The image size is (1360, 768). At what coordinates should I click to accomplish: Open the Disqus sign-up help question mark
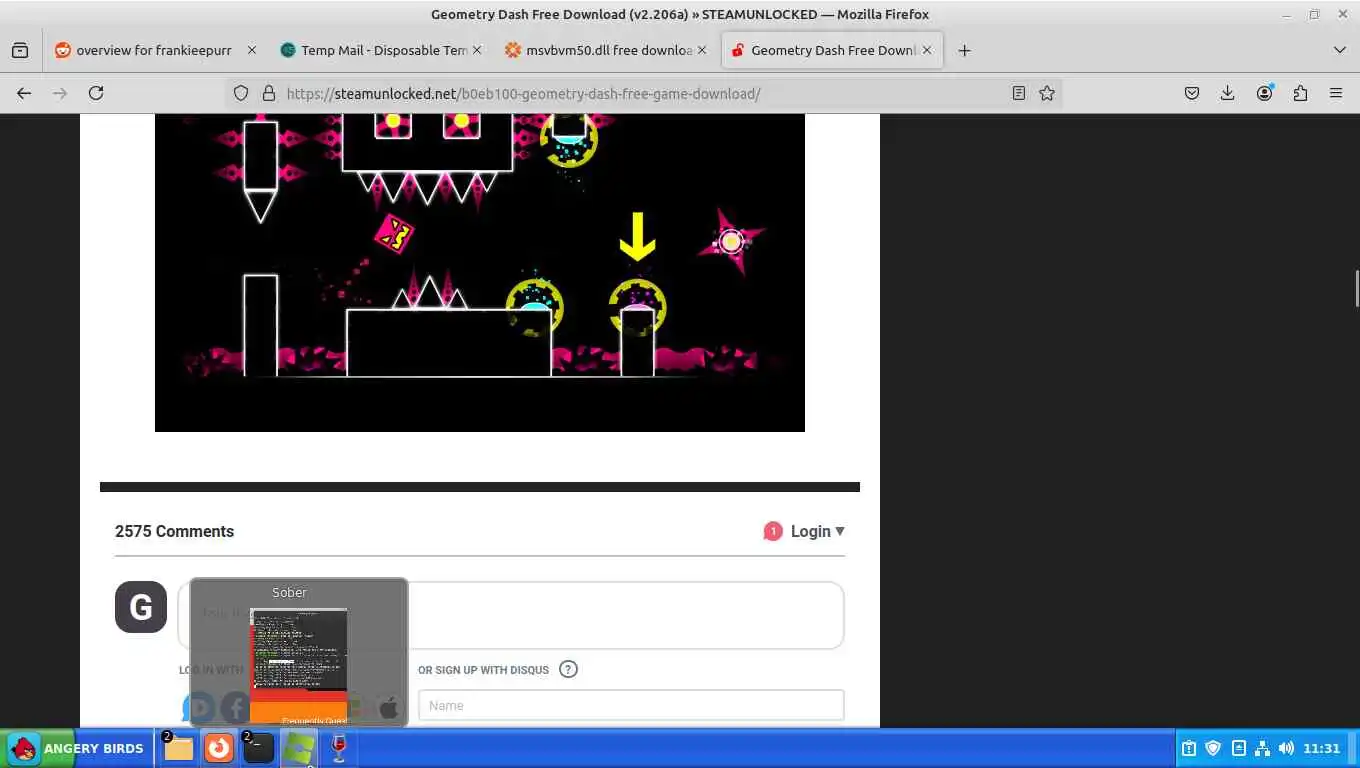coord(568,669)
